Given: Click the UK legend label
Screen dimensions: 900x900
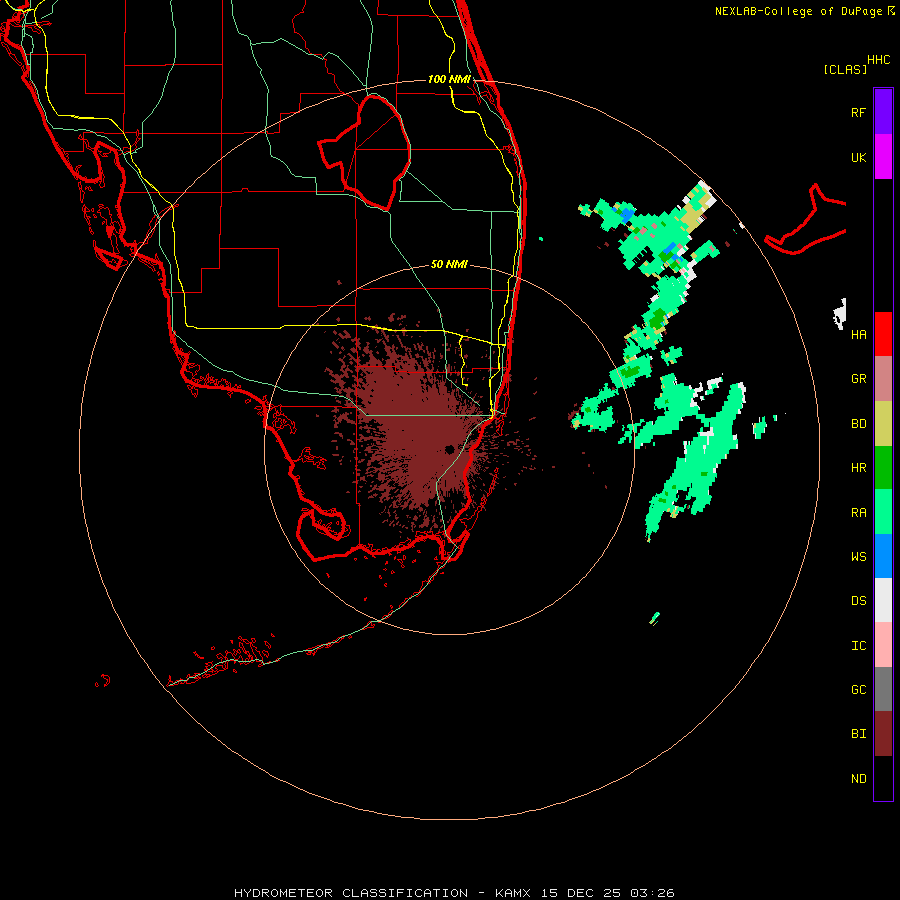Looking at the screenshot, I should click(x=858, y=157).
